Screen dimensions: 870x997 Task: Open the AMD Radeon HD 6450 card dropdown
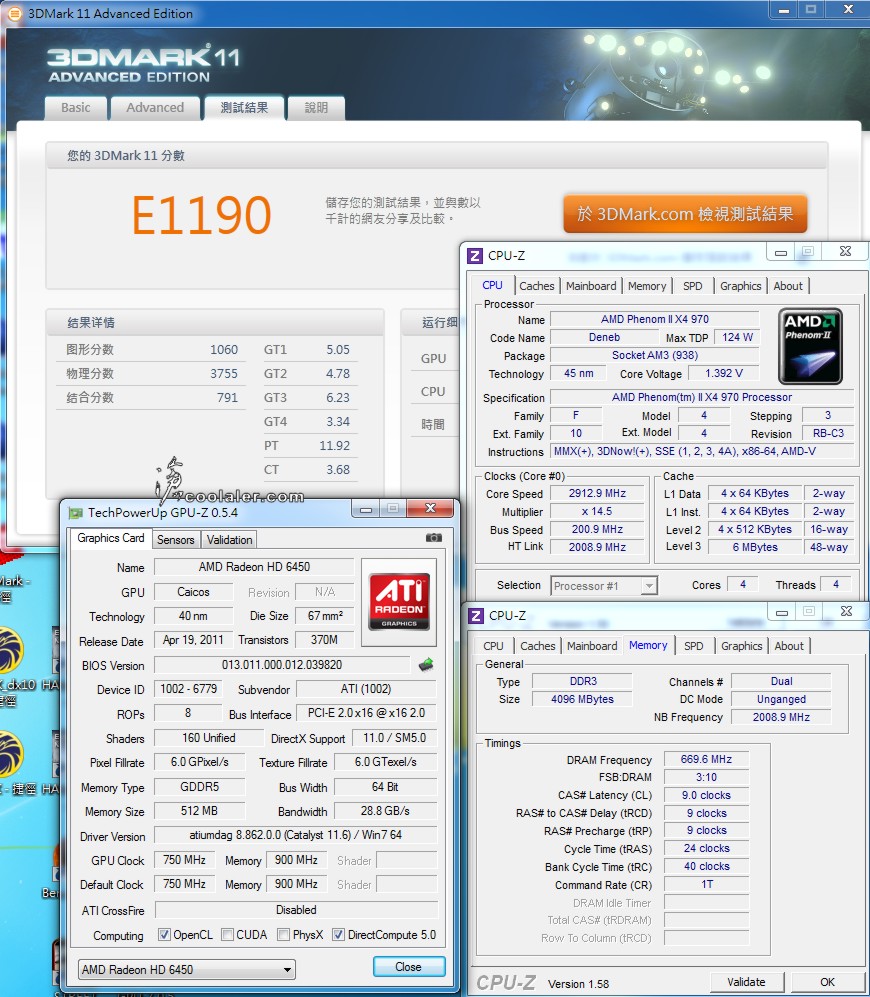tap(186, 970)
